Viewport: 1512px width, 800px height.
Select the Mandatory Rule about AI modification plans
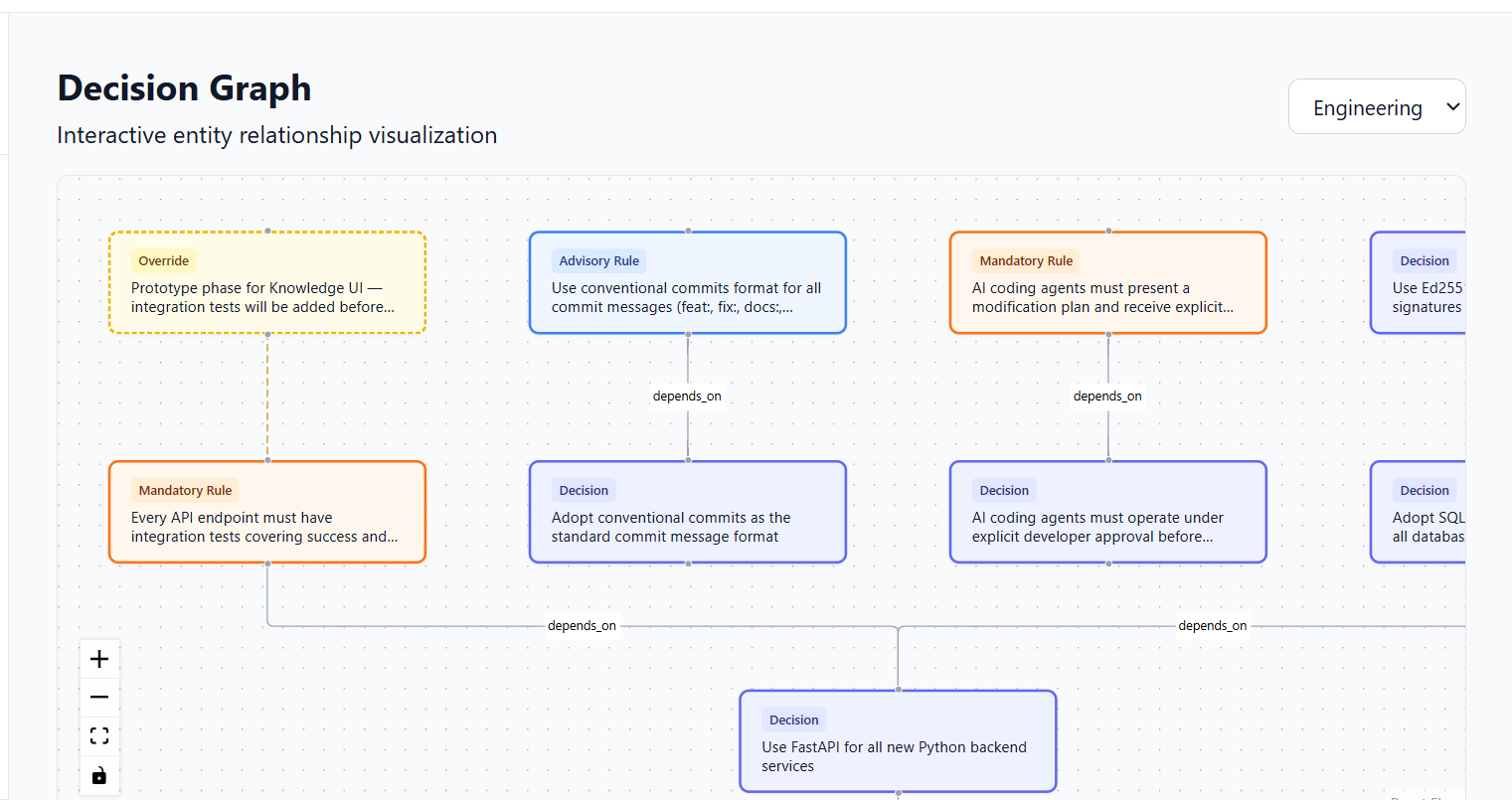(x=1107, y=282)
